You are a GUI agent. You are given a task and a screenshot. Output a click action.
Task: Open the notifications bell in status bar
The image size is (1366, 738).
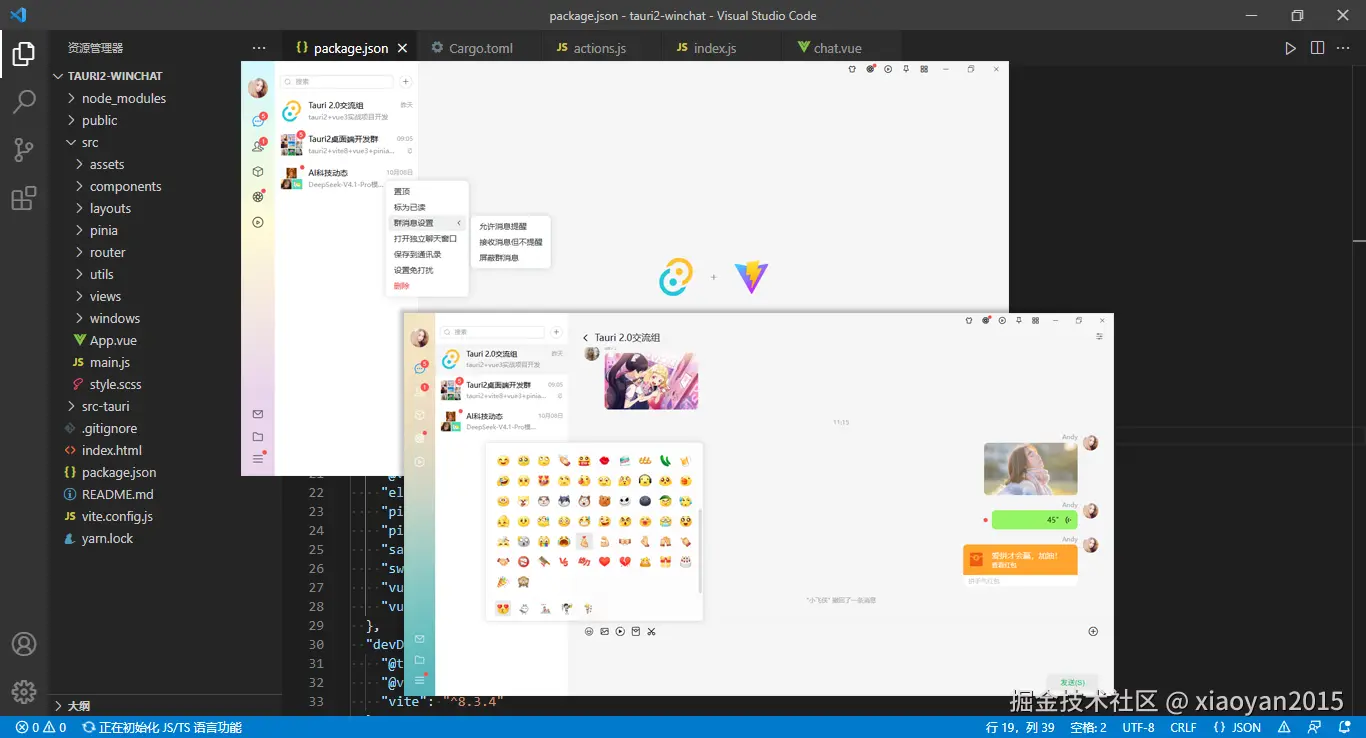[x=1343, y=728]
